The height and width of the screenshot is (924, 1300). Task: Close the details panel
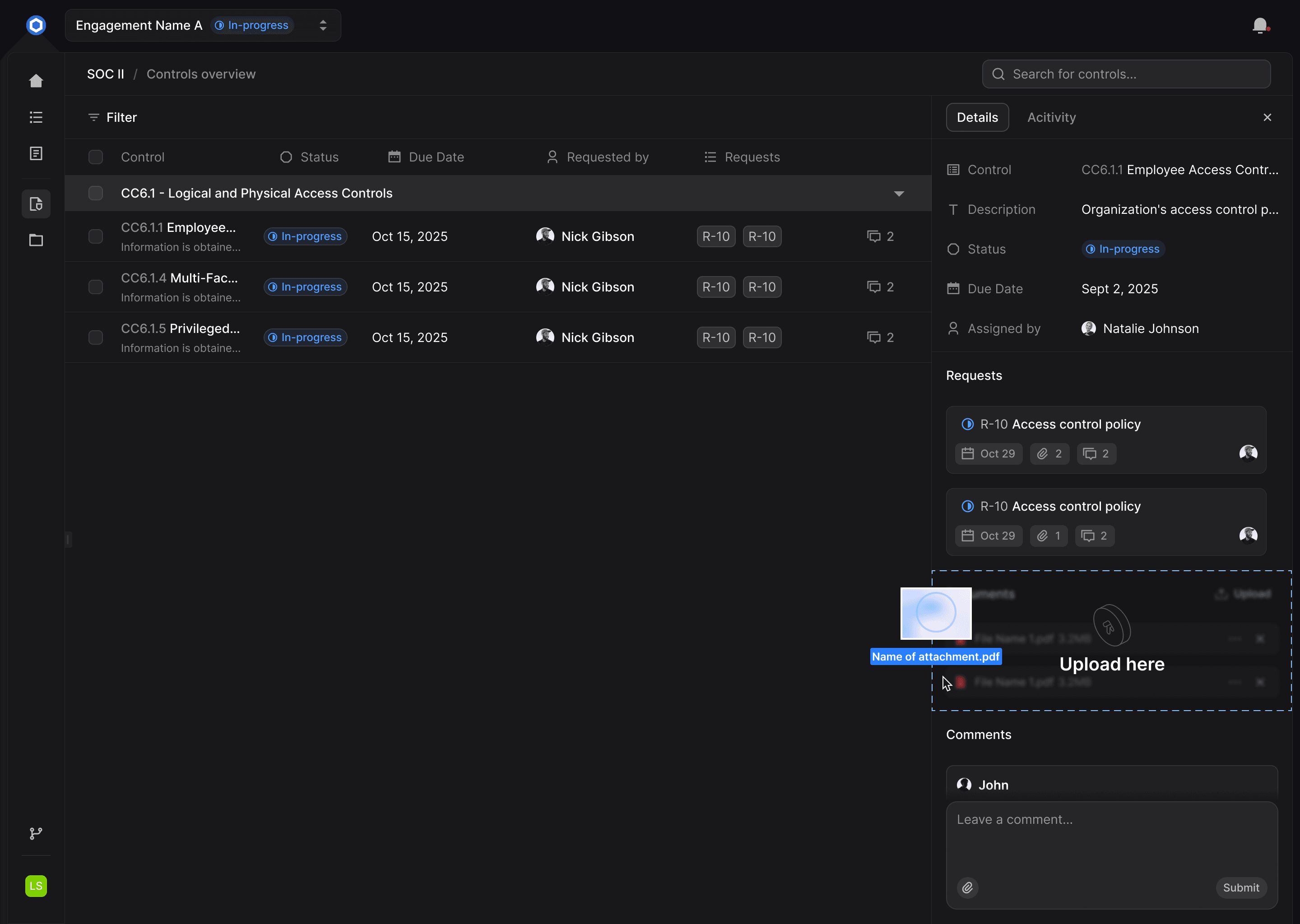click(1267, 117)
